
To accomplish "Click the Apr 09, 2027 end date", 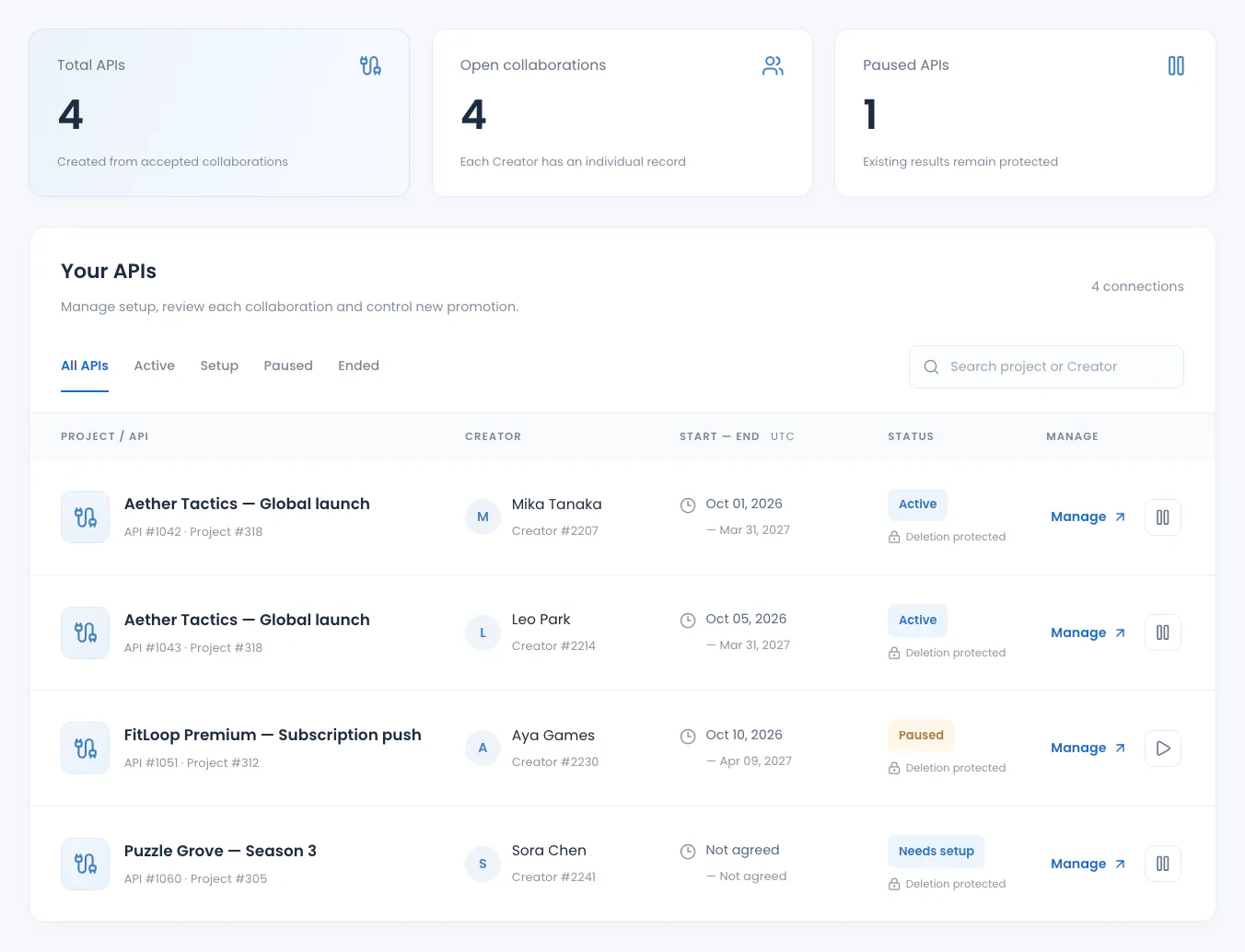I will coord(755,761).
